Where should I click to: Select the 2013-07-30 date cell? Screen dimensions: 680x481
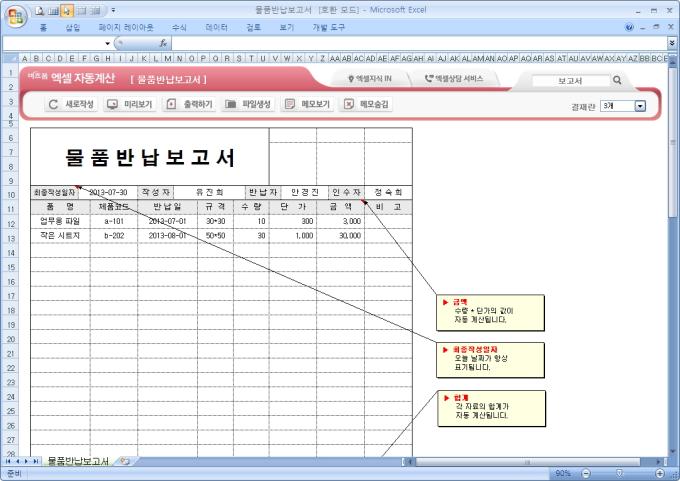pos(108,193)
